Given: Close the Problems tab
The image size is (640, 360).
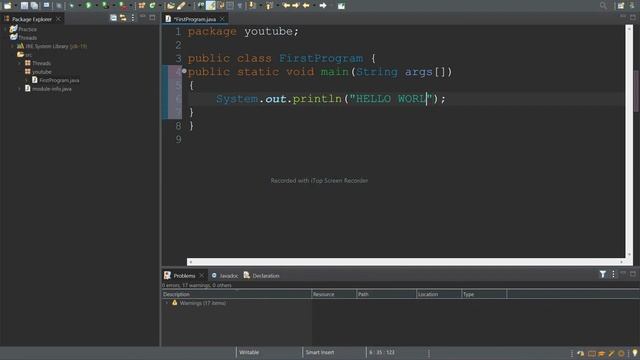Looking at the screenshot, I should coord(201,276).
